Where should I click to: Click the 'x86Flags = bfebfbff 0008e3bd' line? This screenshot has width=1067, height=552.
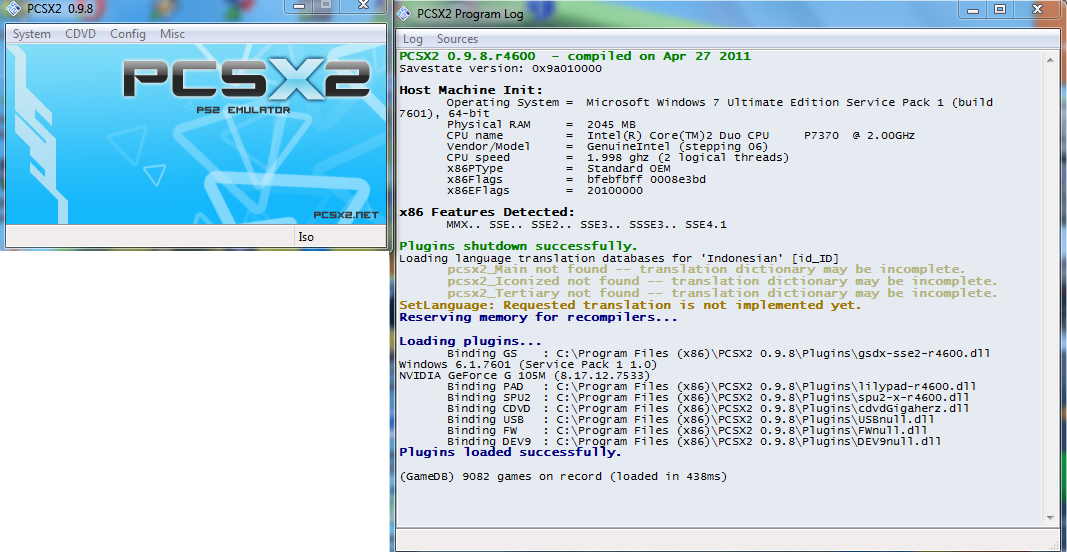click(576, 179)
